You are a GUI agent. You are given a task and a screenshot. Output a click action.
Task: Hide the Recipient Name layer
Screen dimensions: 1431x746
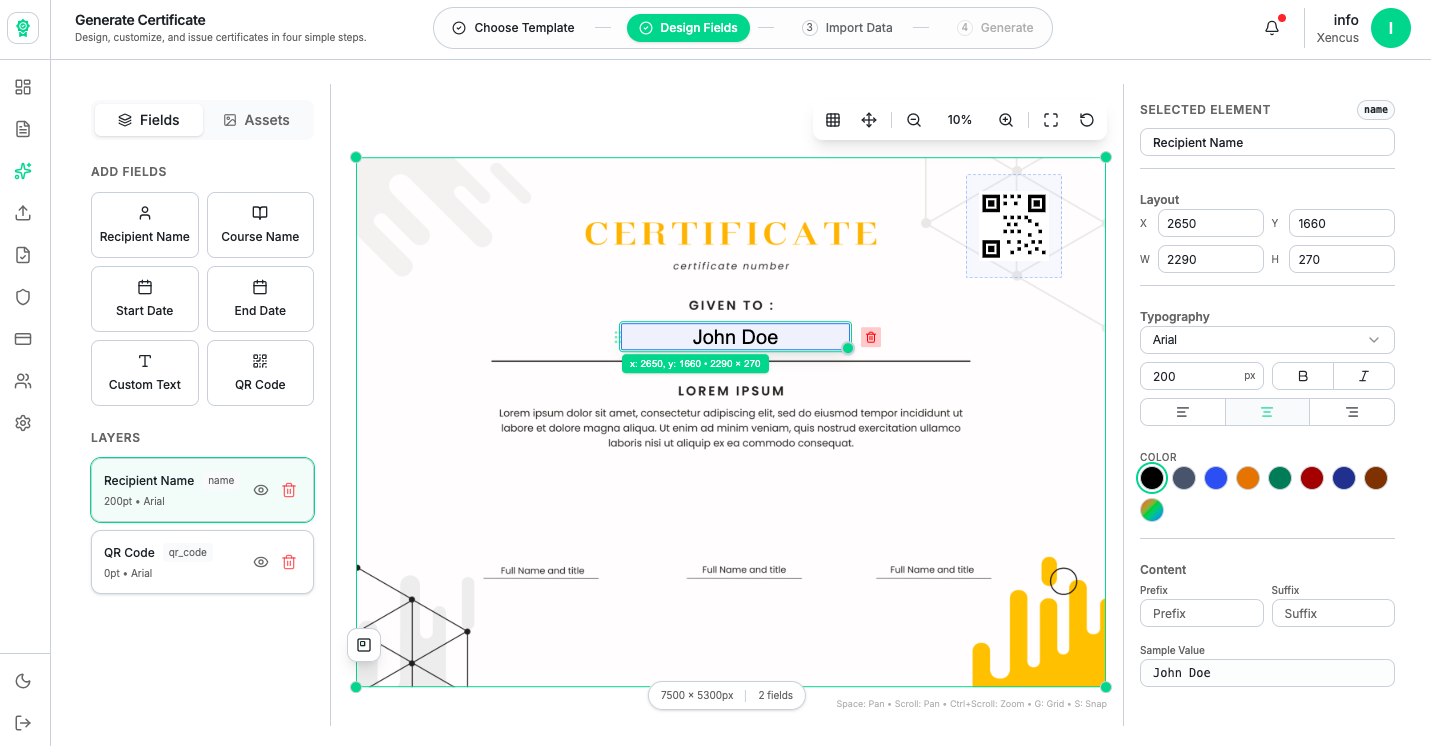point(261,490)
